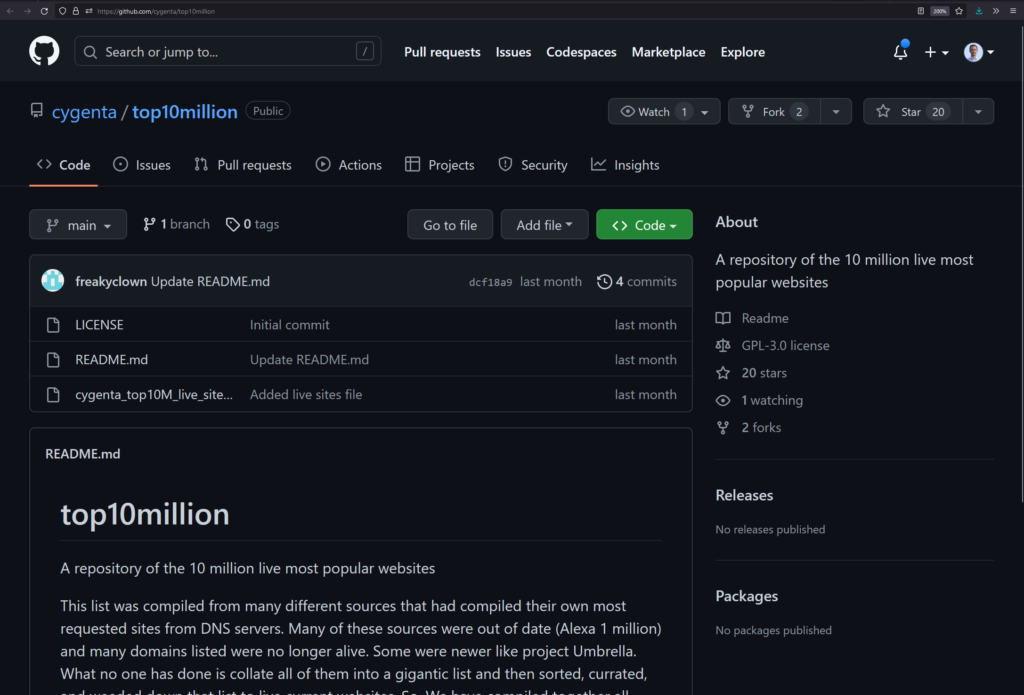Expand the Fork options dropdown arrow

(x=836, y=112)
